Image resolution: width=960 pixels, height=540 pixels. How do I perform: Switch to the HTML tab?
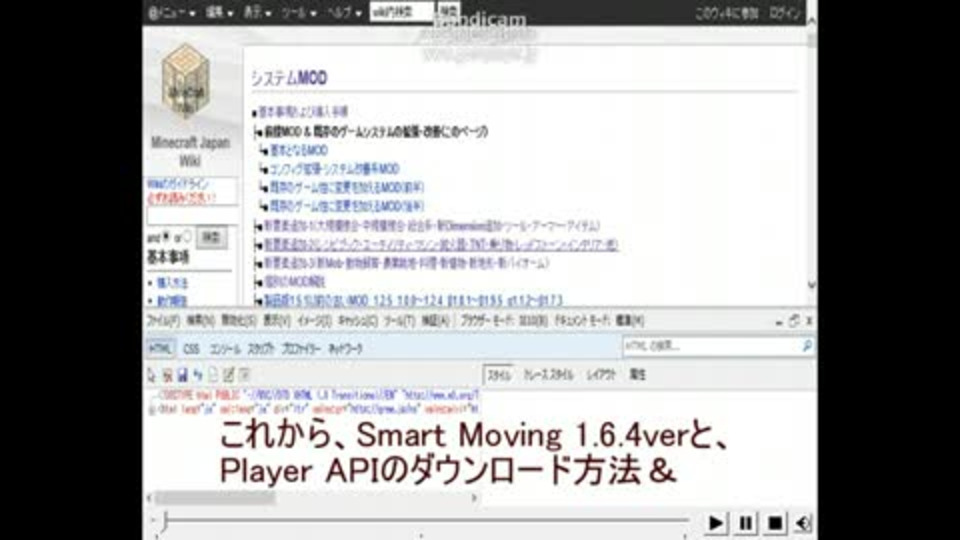160,348
